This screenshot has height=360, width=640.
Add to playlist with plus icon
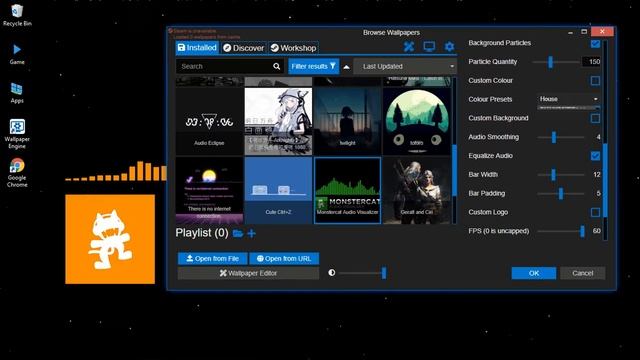tap(251, 233)
